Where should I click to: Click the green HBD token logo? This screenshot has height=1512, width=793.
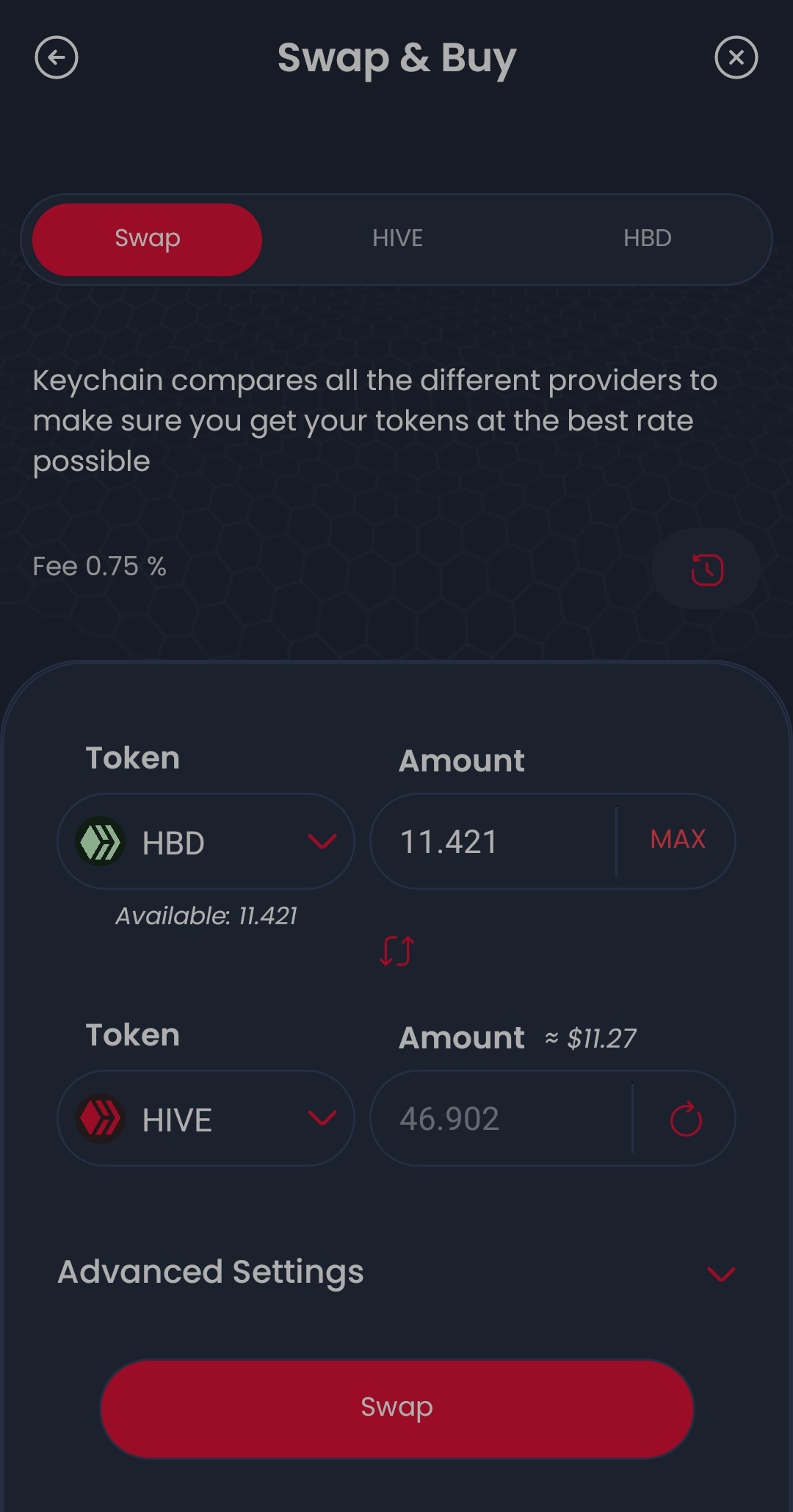[x=101, y=841]
